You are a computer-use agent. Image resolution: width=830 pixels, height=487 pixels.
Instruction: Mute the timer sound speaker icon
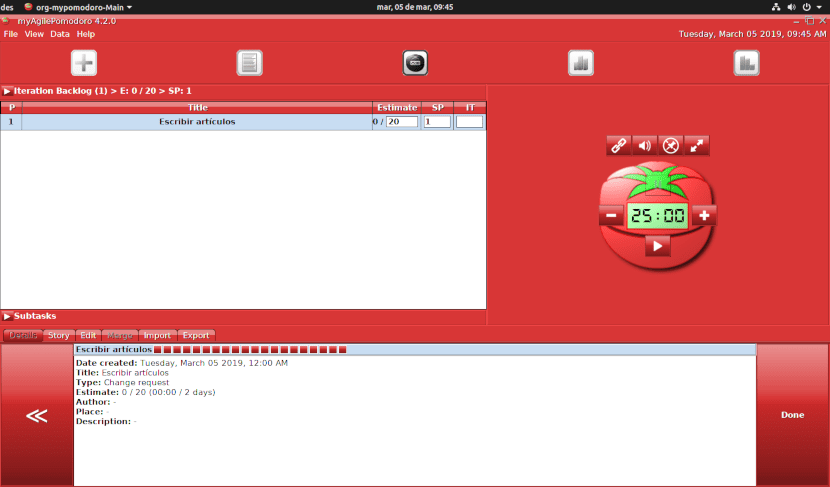pos(645,146)
